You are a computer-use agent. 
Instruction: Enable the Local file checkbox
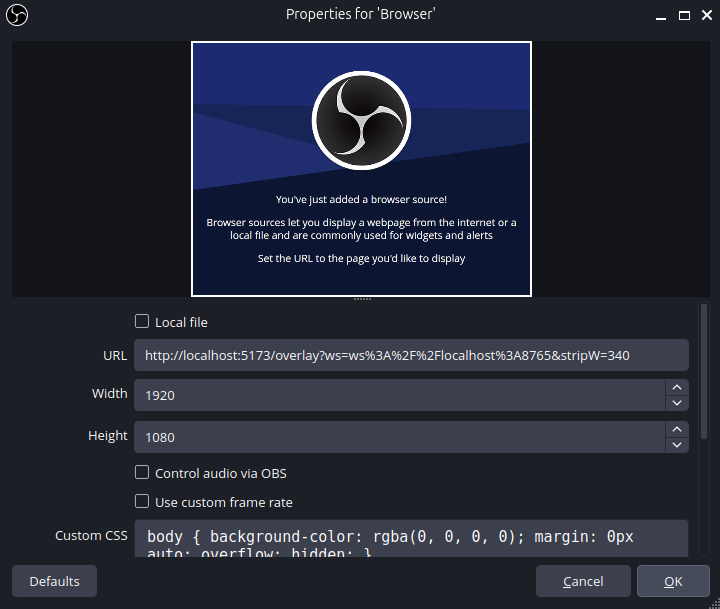142,321
